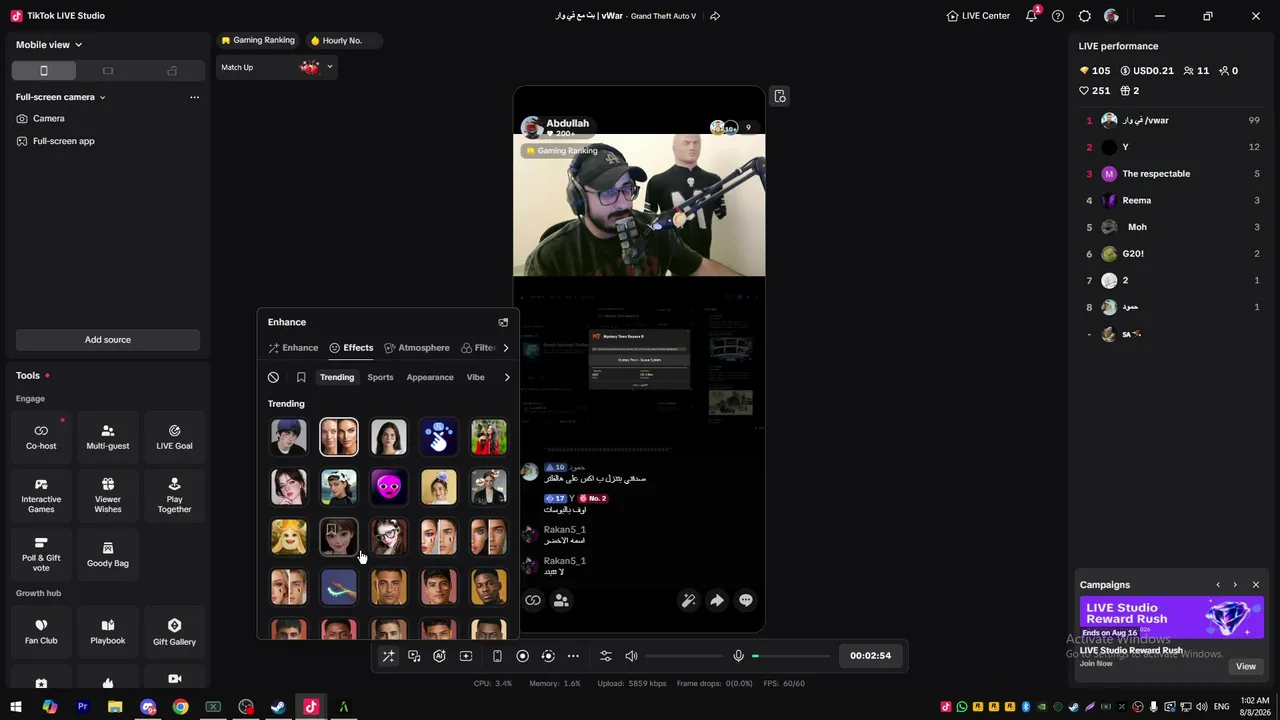Image resolution: width=1280 pixels, height=720 pixels.
Task: Switch to the Atmosphere tab
Action: pos(417,348)
